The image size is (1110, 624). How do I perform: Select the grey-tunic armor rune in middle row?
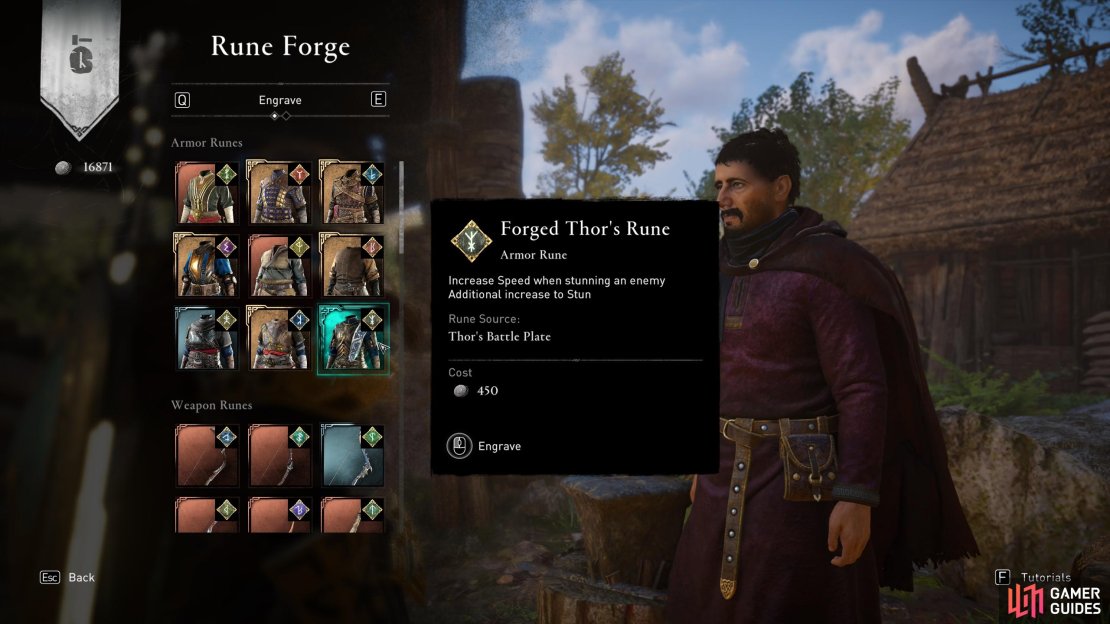[x=280, y=266]
